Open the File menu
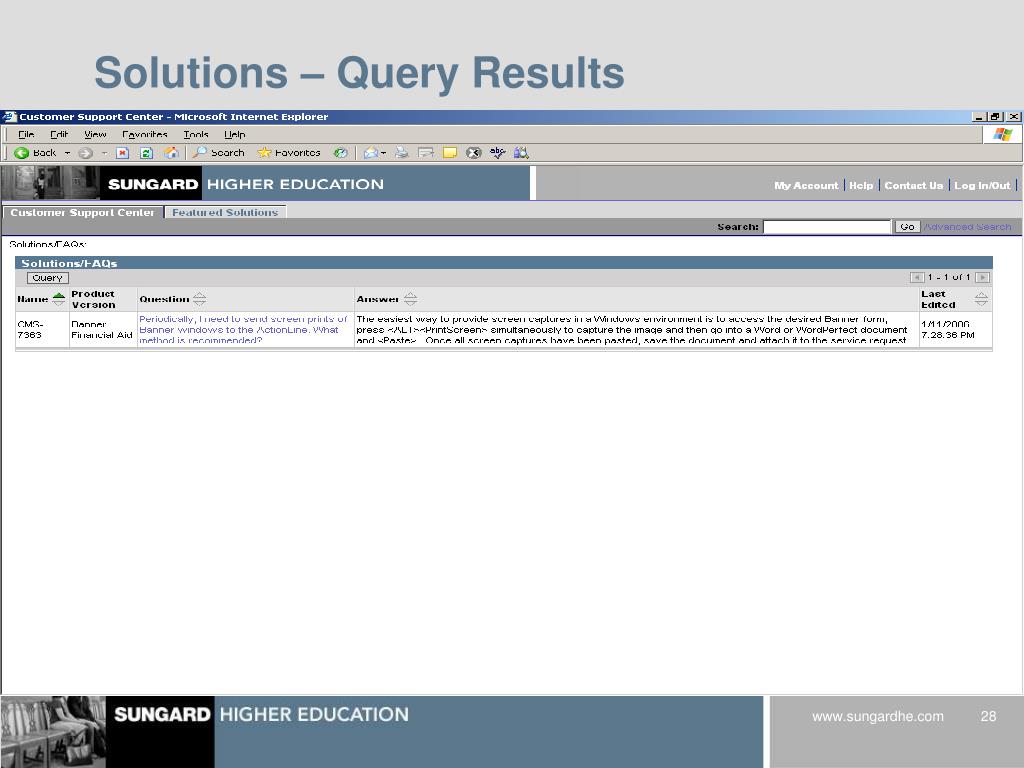1024x768 pixels. 26,135
